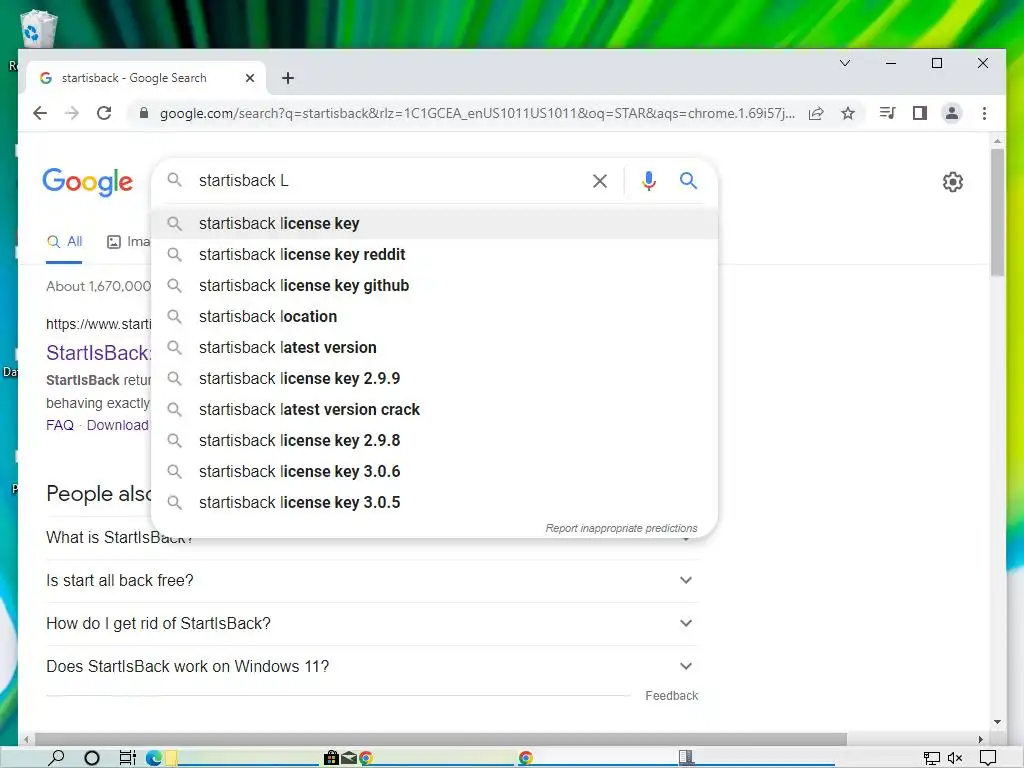Pick 'startisback license key 2.9.8' suggestion
The height and width of the screenshot is (768, 1024).
pos(434,441)
